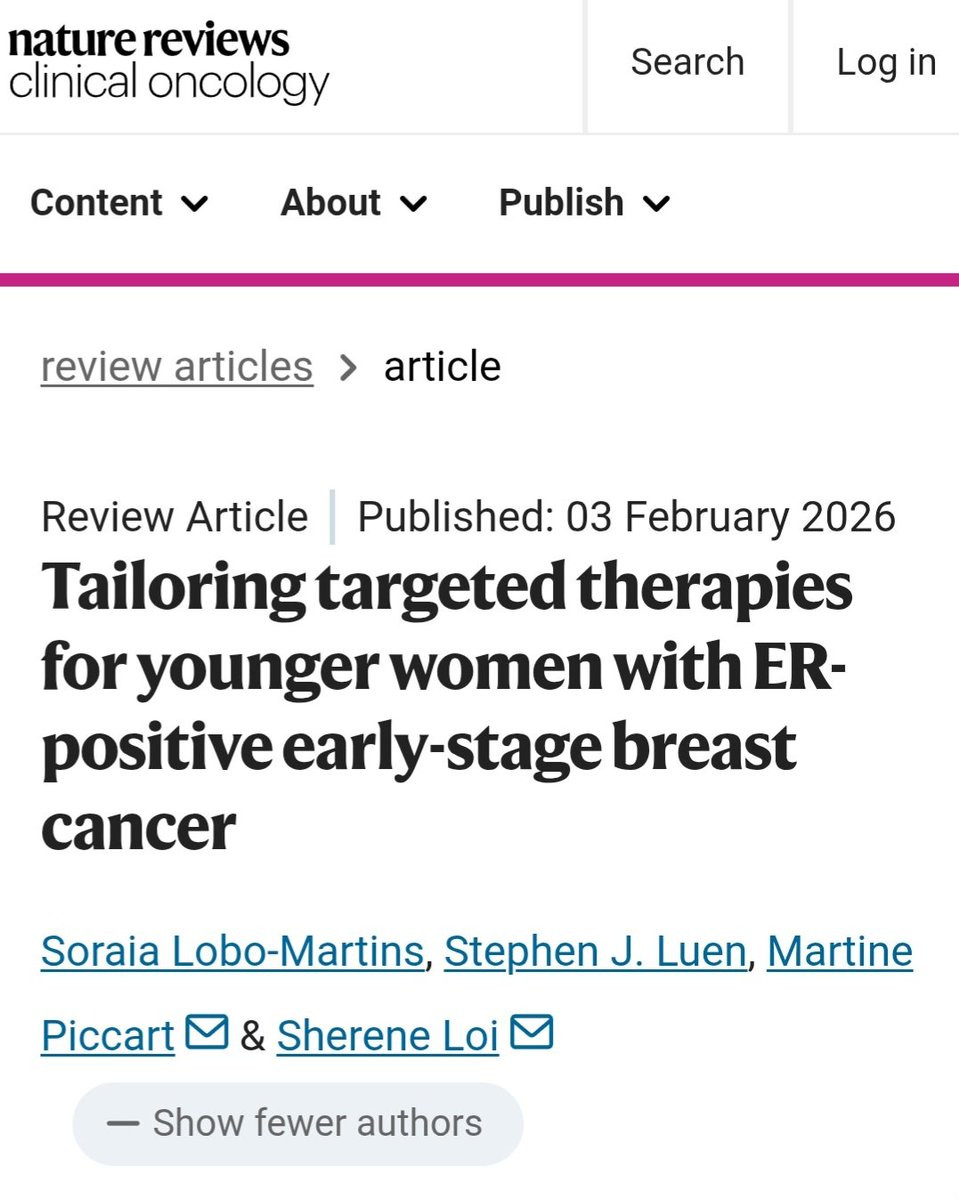Image resolution: width=959 pixels, height=1199 pixels.
Task: Click the article title heading
Action: 446,707
